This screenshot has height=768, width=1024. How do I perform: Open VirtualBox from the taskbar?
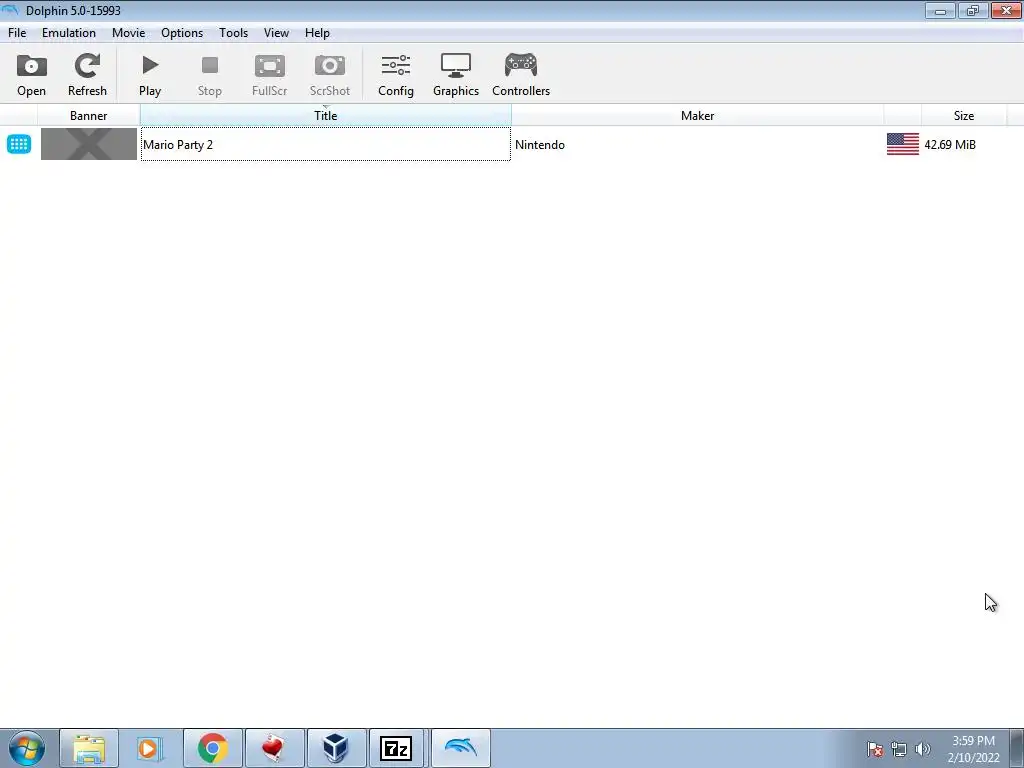(336, 748)
